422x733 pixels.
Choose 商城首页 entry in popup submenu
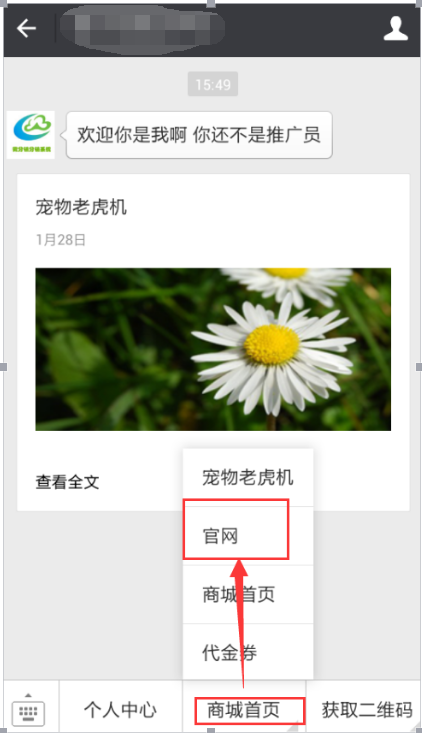click(248, 594)
